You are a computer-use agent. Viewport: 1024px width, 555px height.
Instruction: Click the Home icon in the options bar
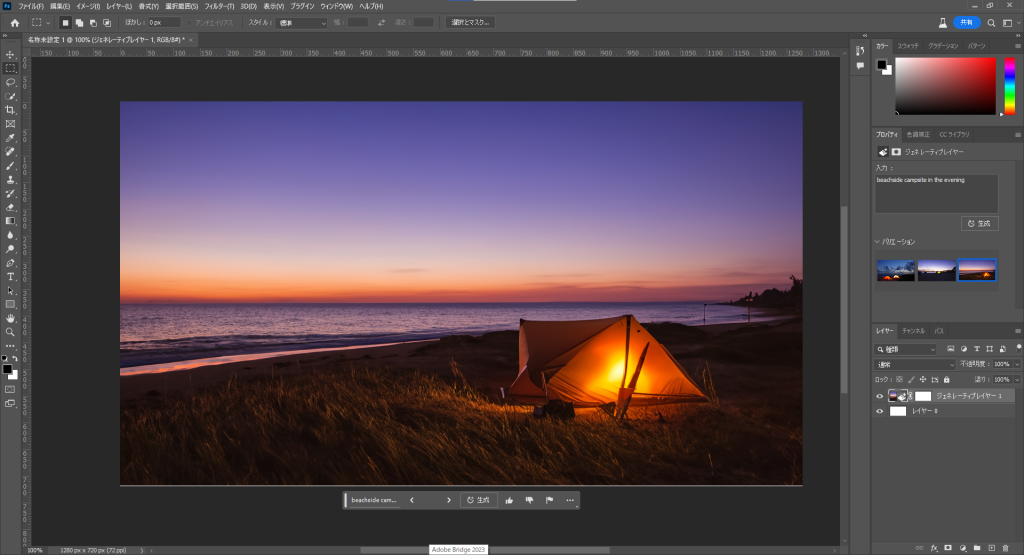point(14,22)
